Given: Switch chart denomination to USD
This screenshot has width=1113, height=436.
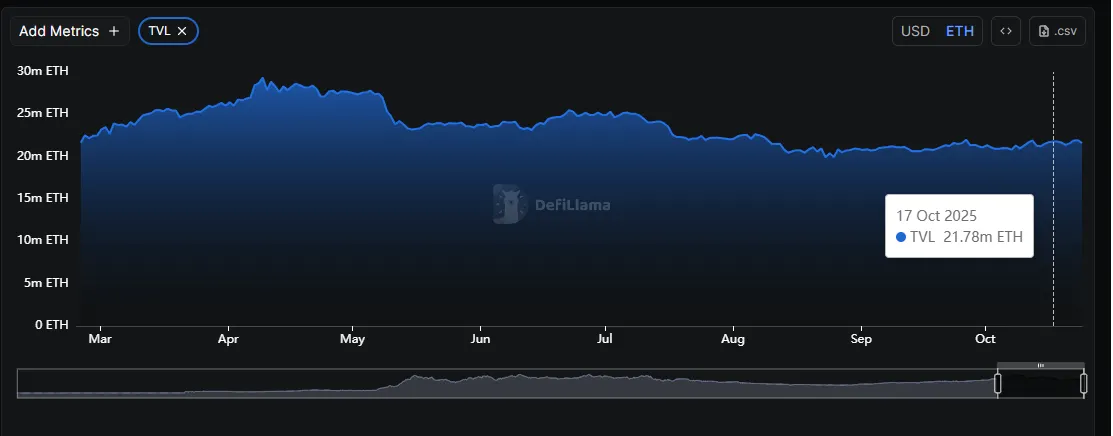Looking at the screenshot, I should click(x=915, y=31).
